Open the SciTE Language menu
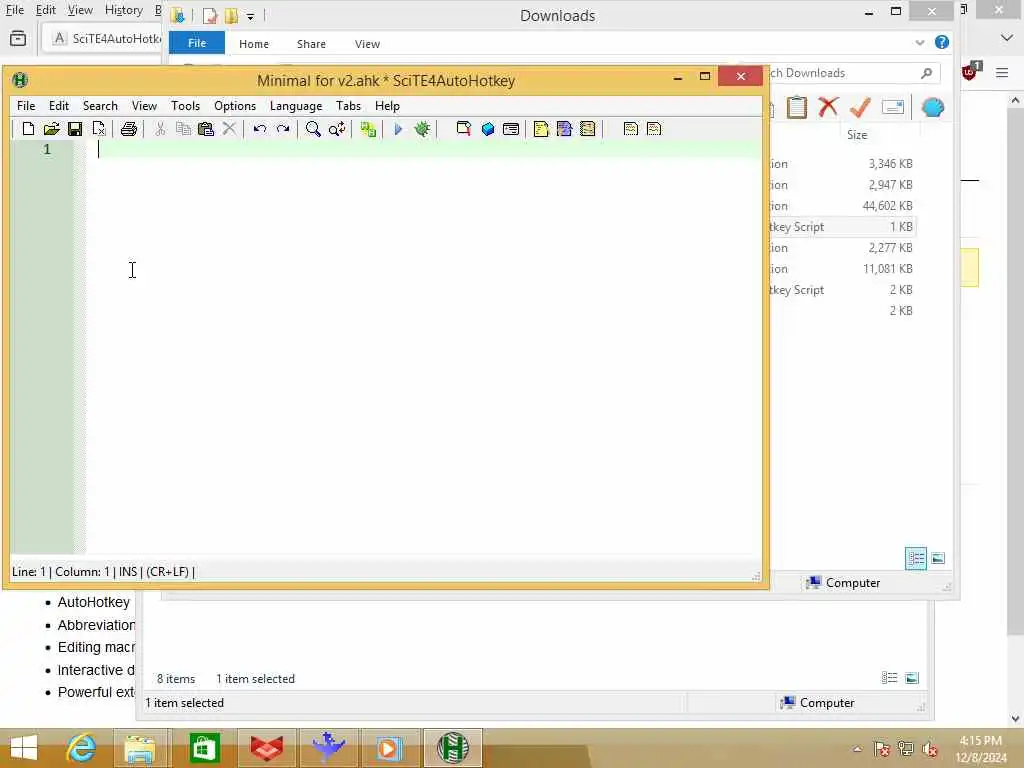Screen dimensions: 1024x768 pos(296,106)
